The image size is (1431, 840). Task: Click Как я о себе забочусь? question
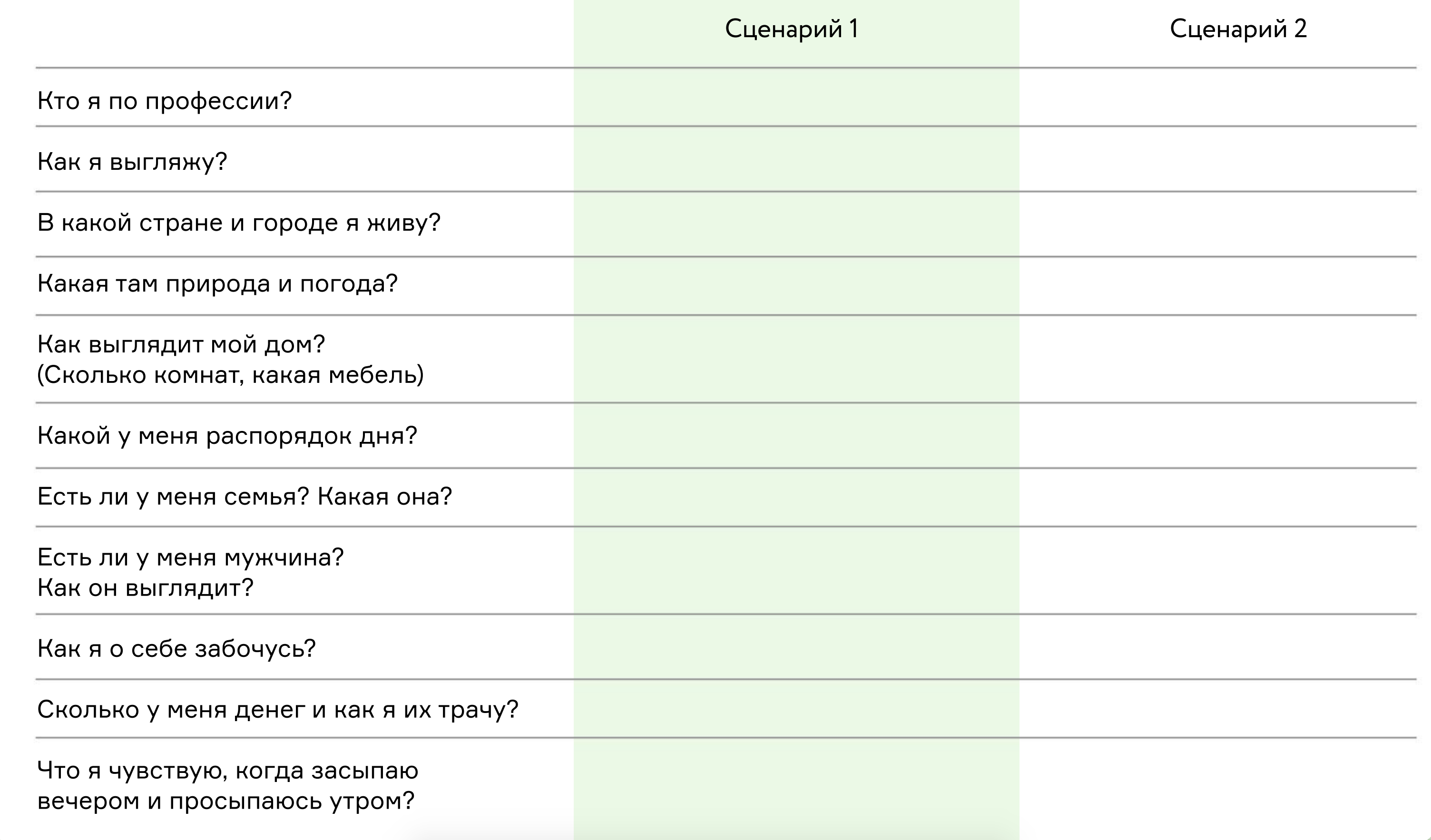point(176,649)
